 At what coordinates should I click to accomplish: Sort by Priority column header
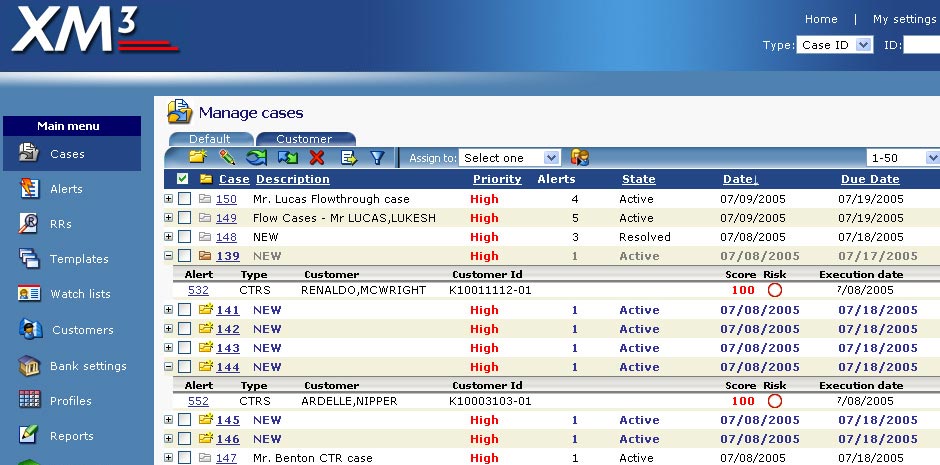click(x=497, y=179)
